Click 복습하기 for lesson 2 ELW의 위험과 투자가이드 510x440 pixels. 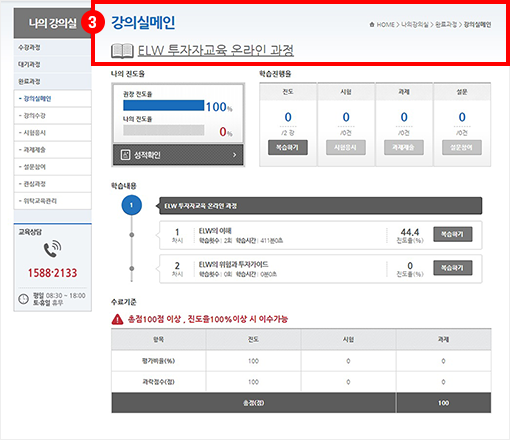[x=453, y=268]
